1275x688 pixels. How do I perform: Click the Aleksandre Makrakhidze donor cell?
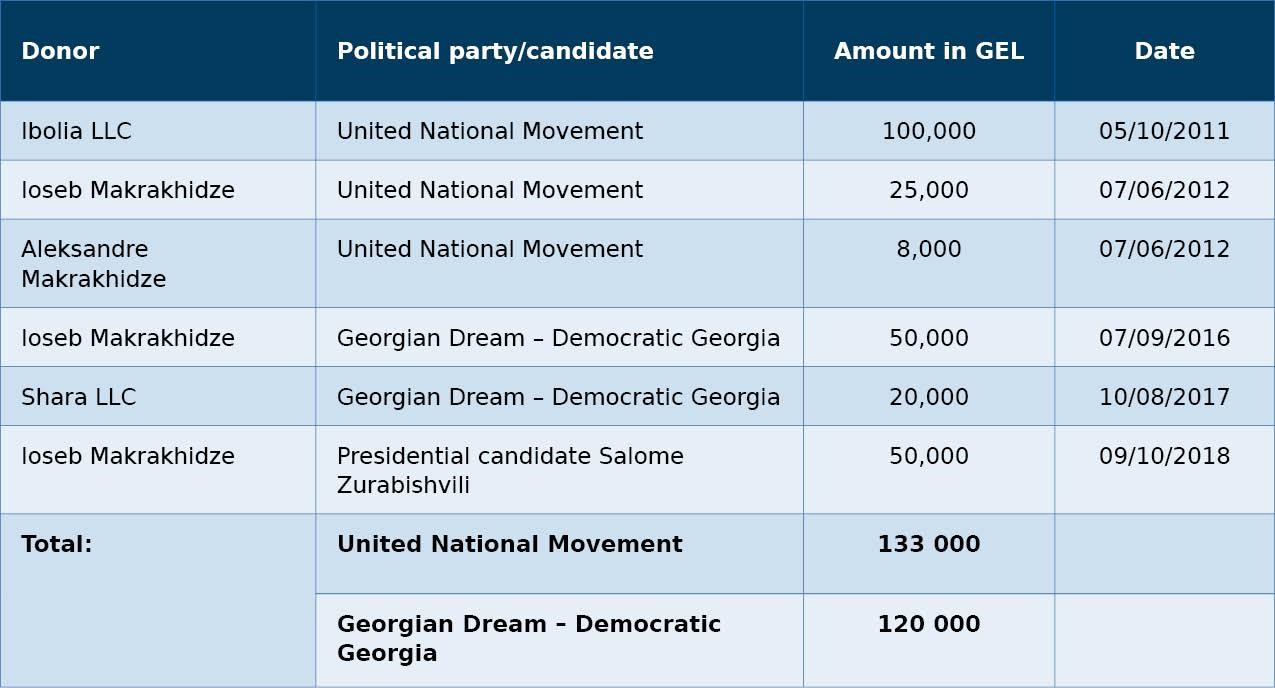158,264
